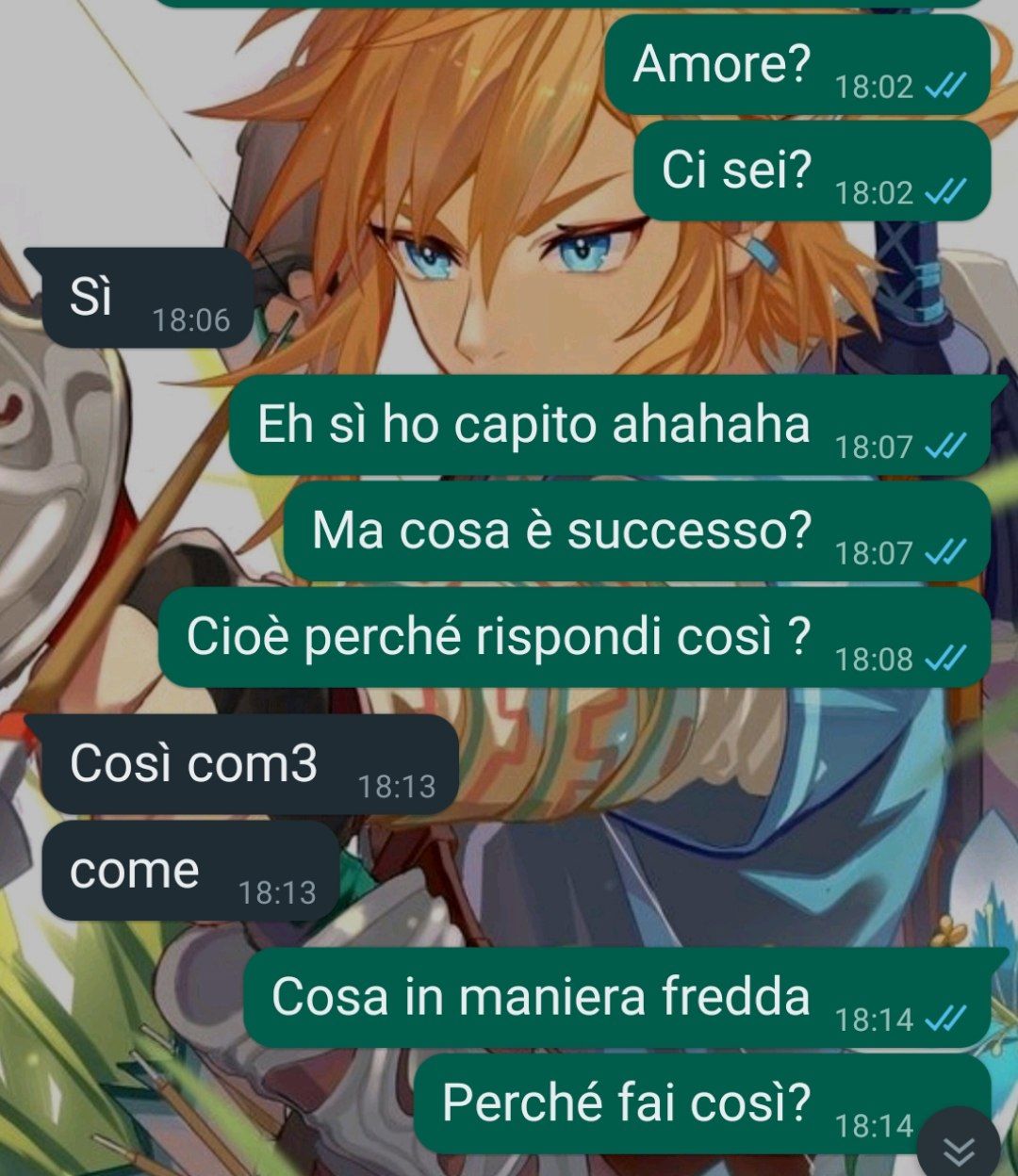This screenshot has height=1176, width=1018.
Task: Select the "Ci sei?" message bubble
Action: pos(812,171)
